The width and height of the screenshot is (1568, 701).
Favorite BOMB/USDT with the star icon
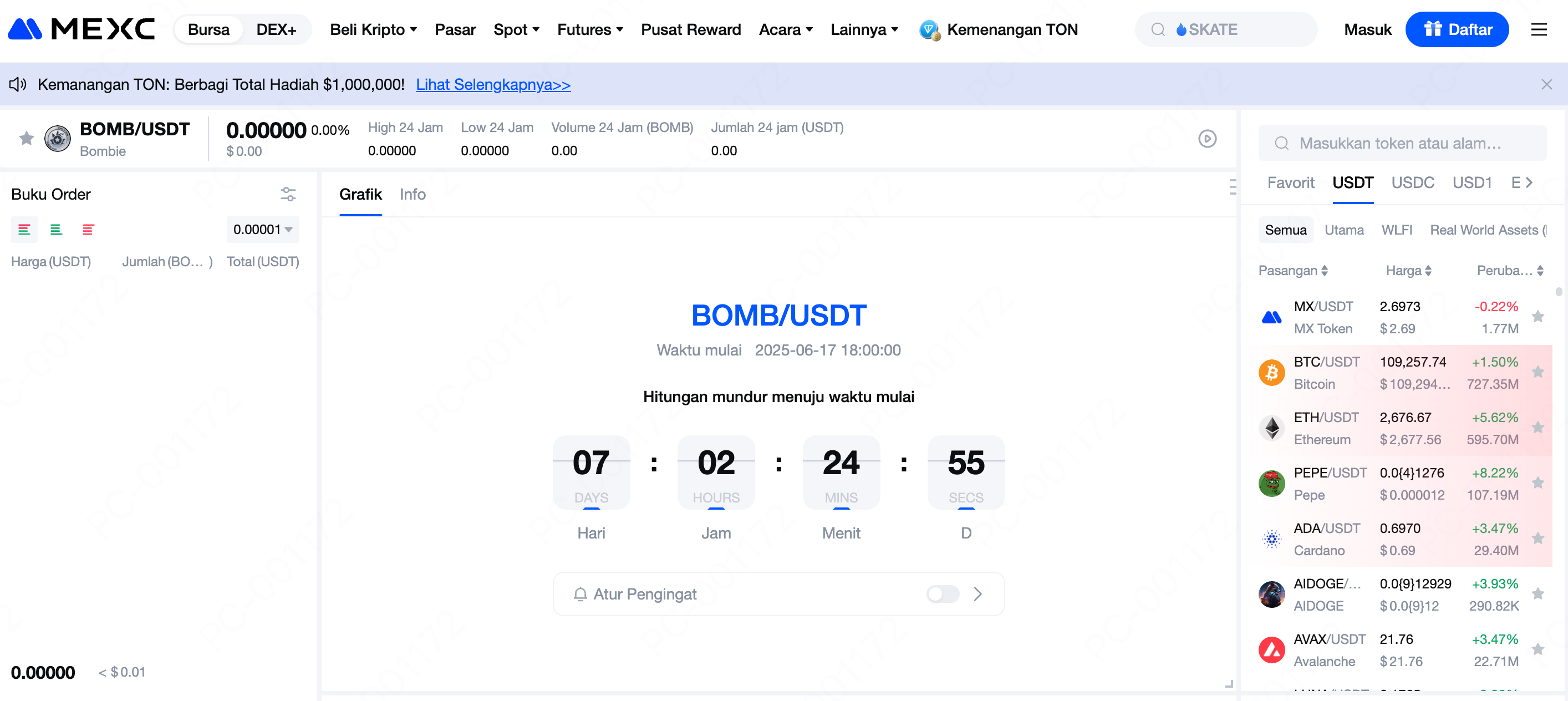[x=26, y=139]
